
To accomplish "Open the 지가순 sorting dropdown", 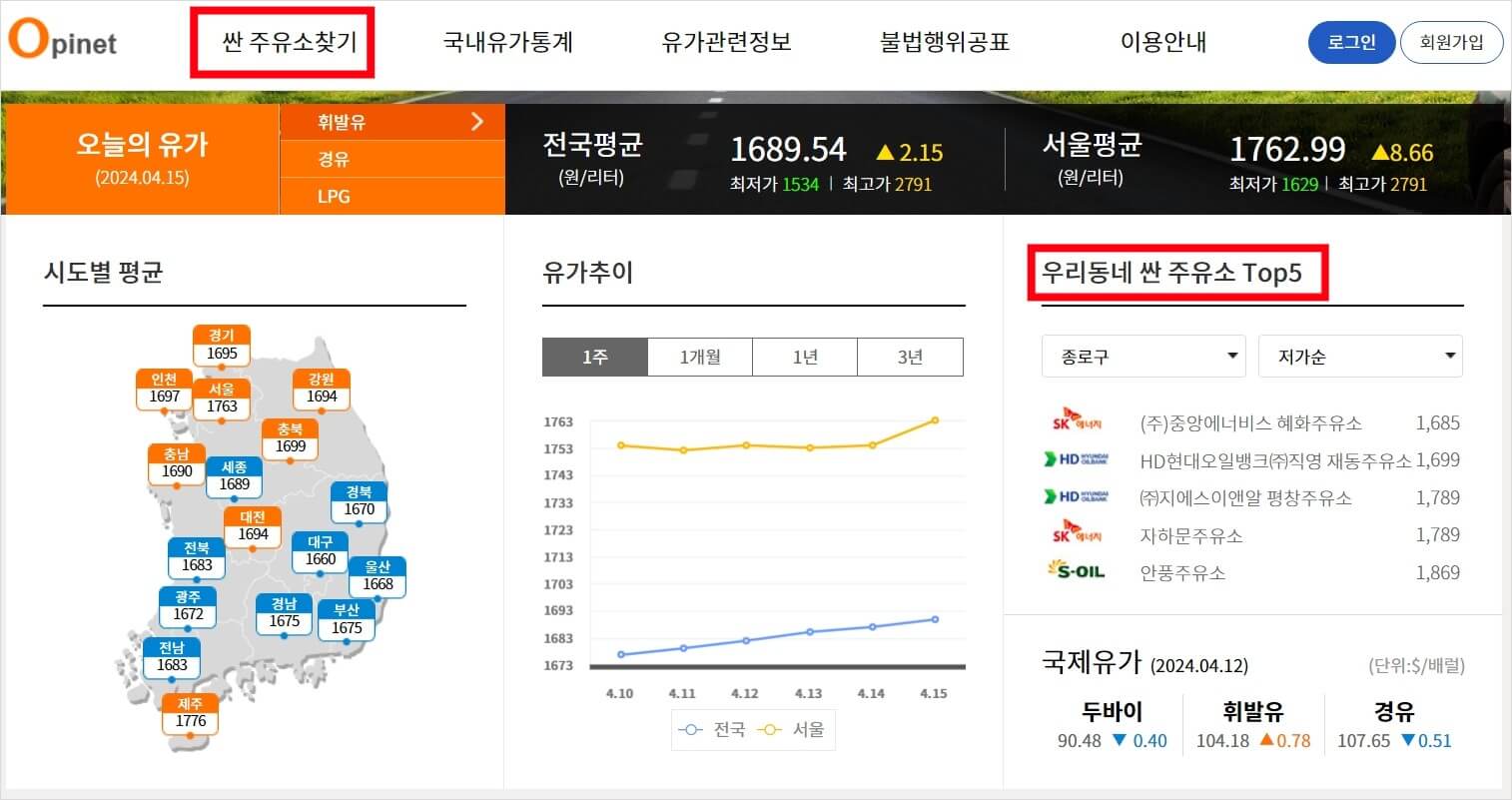I will 1360,356.
